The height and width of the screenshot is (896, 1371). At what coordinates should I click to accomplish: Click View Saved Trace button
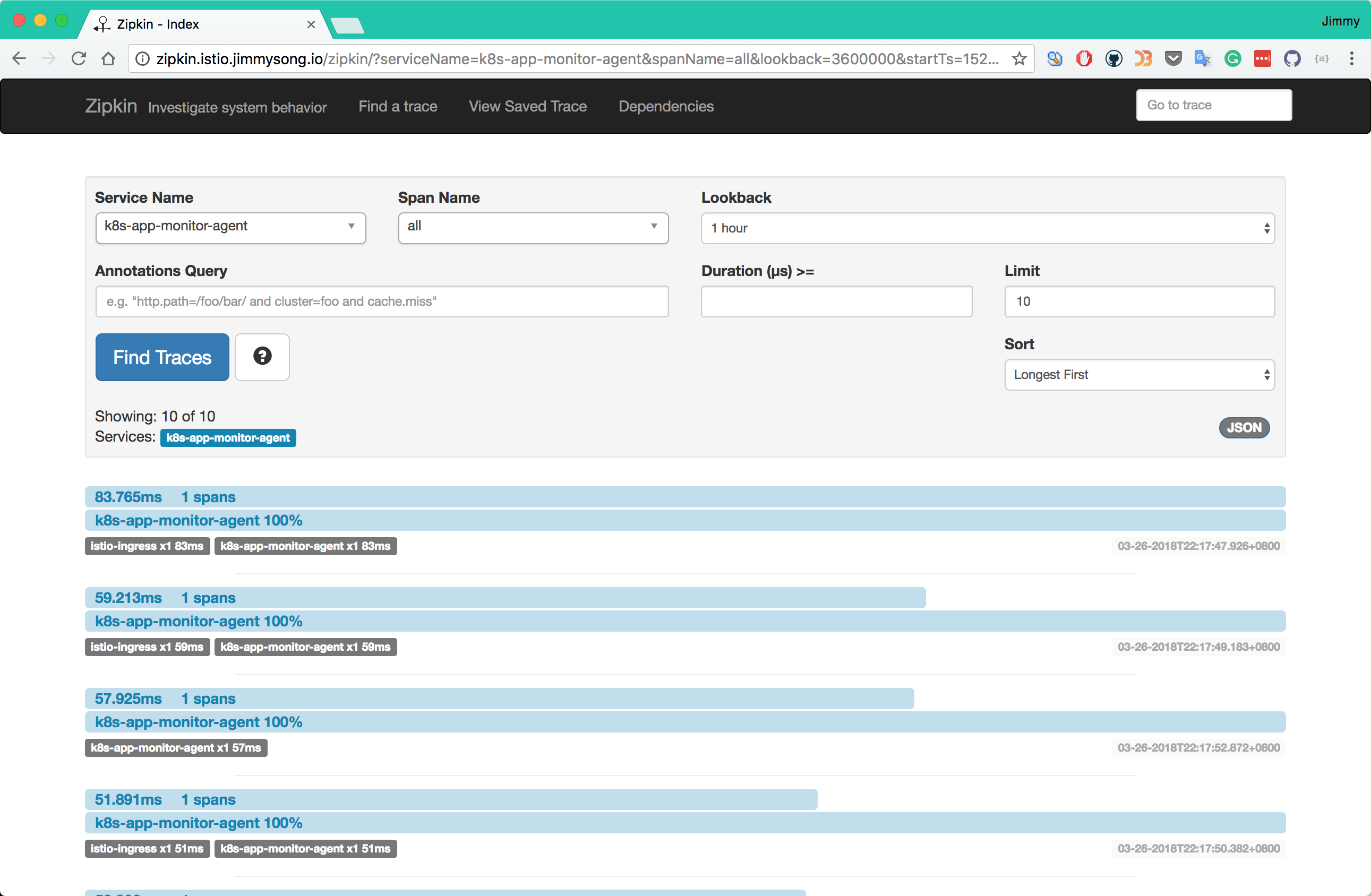[x=526, y=107]
